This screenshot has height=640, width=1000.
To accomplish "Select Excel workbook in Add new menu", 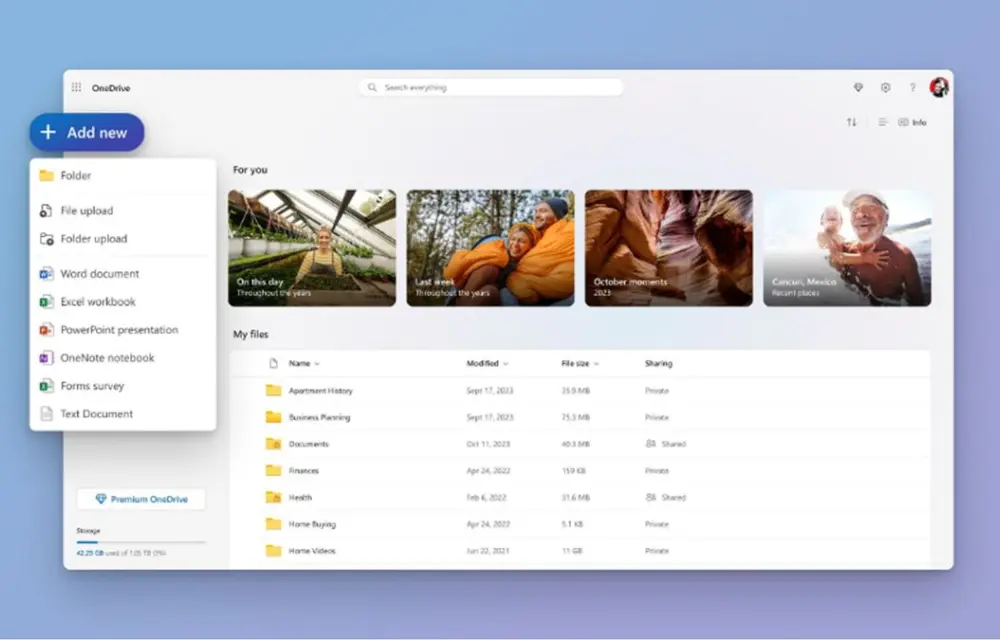I will pyautogui.click(x=97, y=302).
